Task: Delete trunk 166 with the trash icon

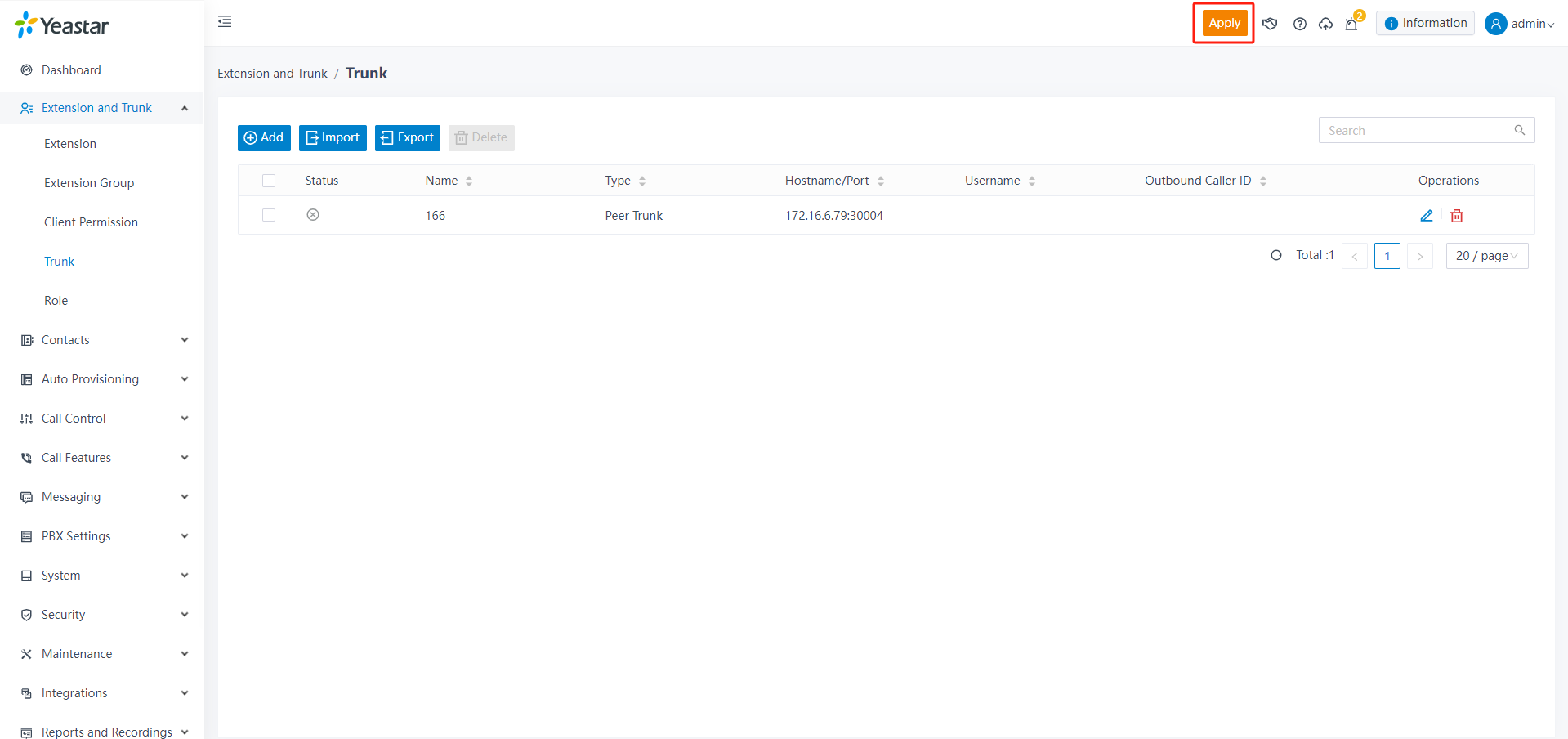Action: (1457, 216)
